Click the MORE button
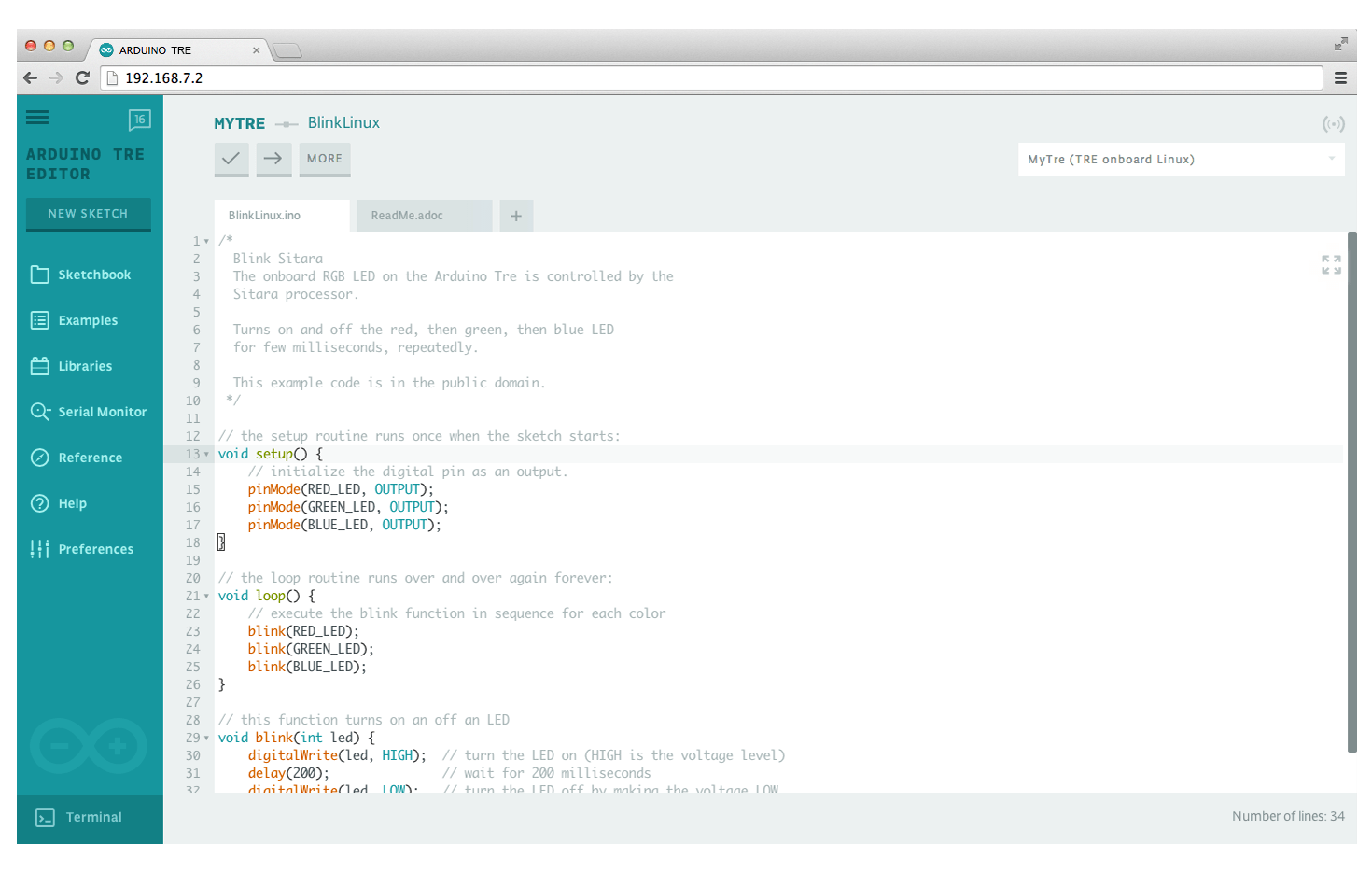The image size is (1372, 873). coord(324,159)
